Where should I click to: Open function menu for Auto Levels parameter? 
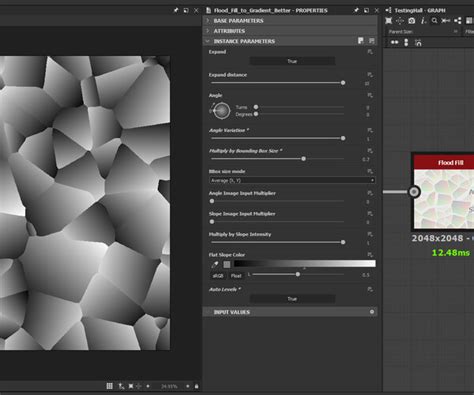pos(370,289)
